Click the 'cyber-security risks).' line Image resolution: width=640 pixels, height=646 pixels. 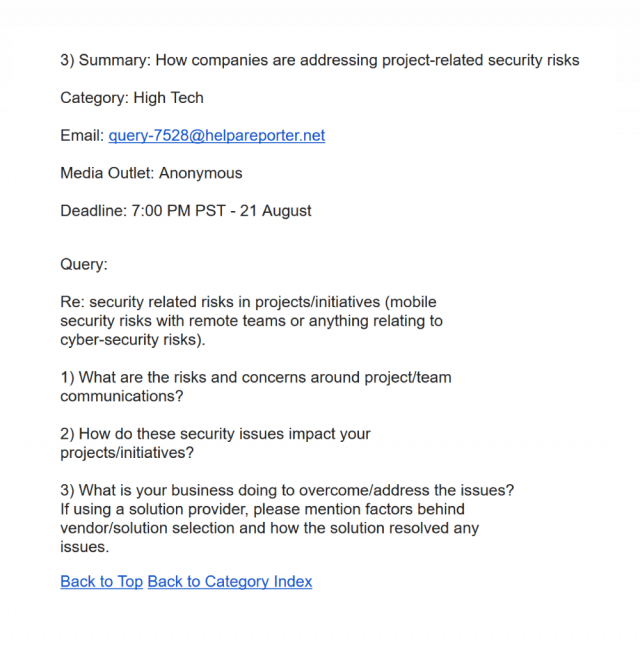(132, 340)
